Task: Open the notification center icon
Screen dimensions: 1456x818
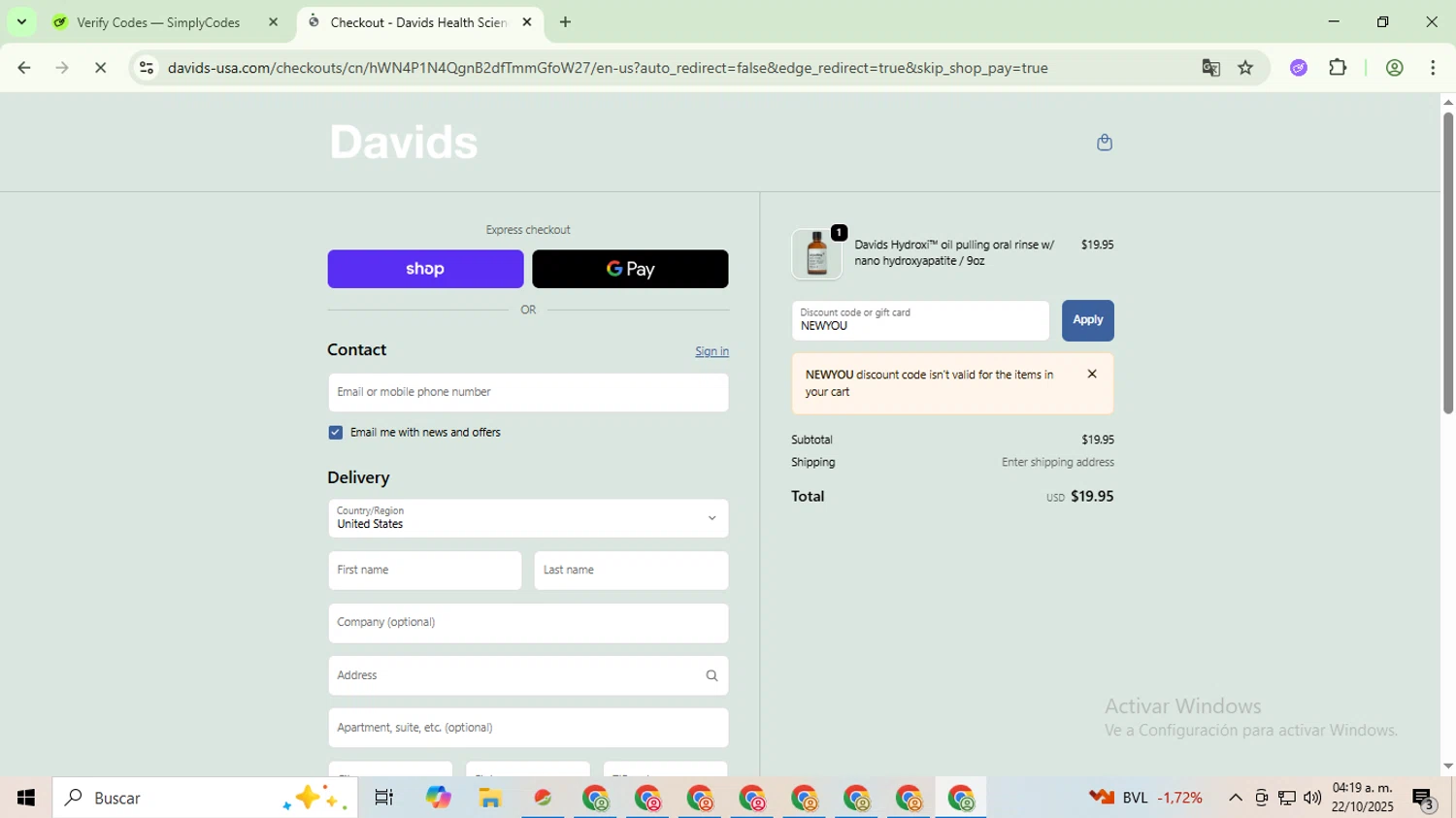Action: (x=1424, y=799)
